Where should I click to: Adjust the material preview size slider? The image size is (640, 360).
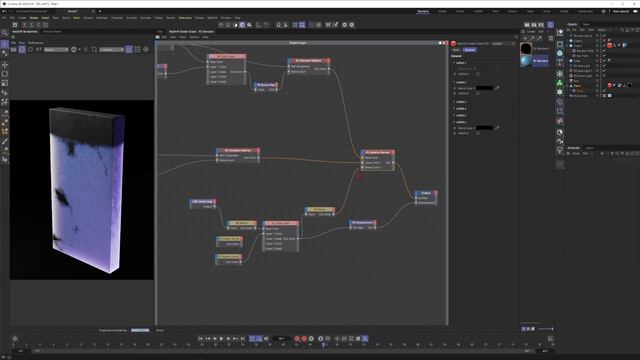pos(545,329)
